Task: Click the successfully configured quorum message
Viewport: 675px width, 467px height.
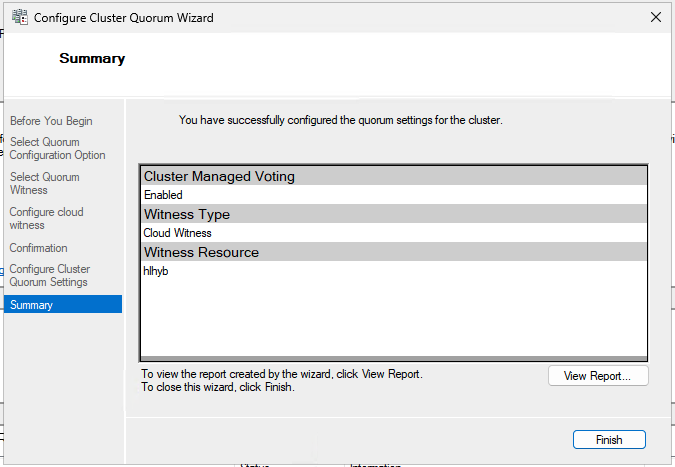Action: click(x=340, y=120)
